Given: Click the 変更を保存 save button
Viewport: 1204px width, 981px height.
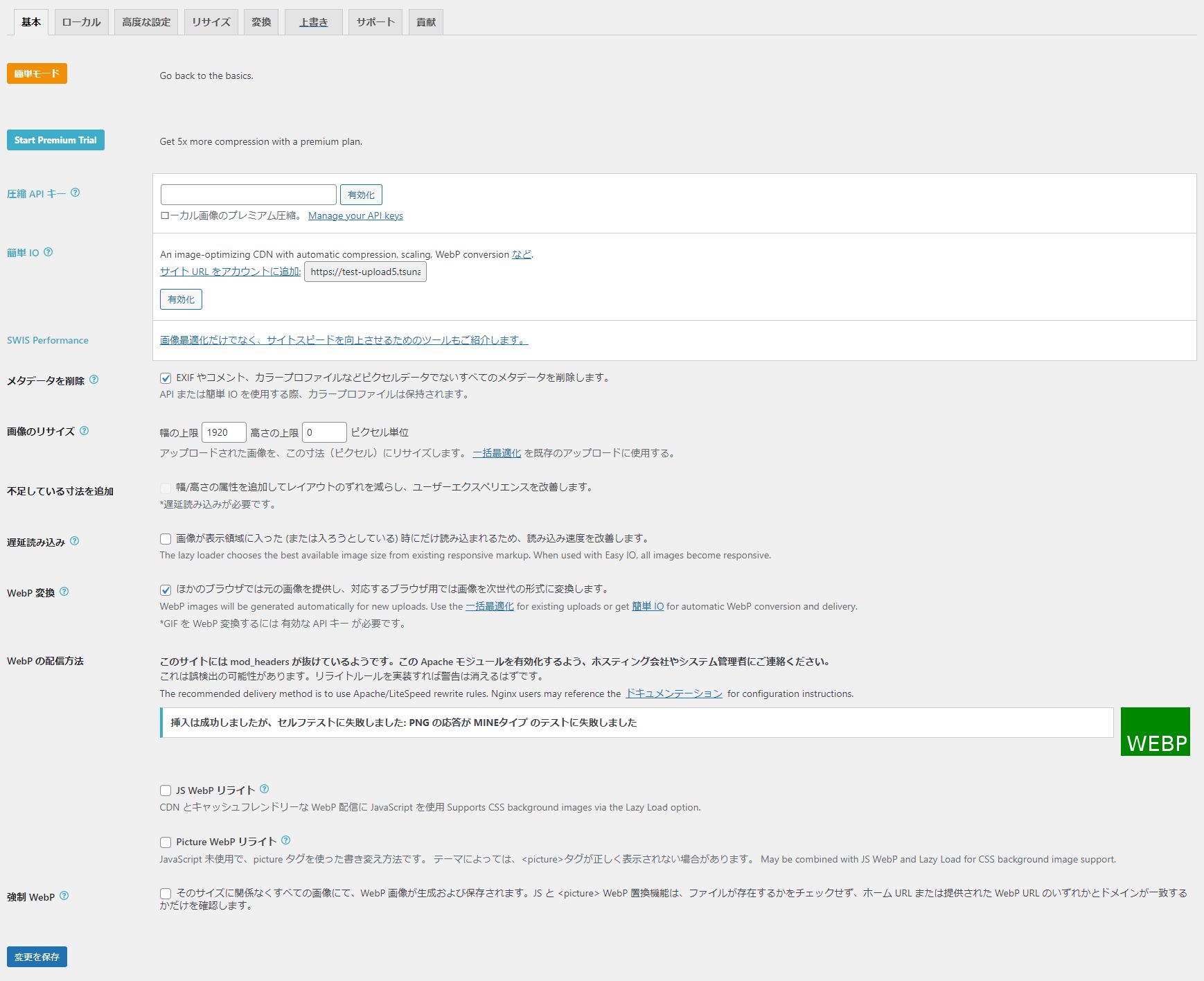Looking at the screenshot, I should coord(37,957).
